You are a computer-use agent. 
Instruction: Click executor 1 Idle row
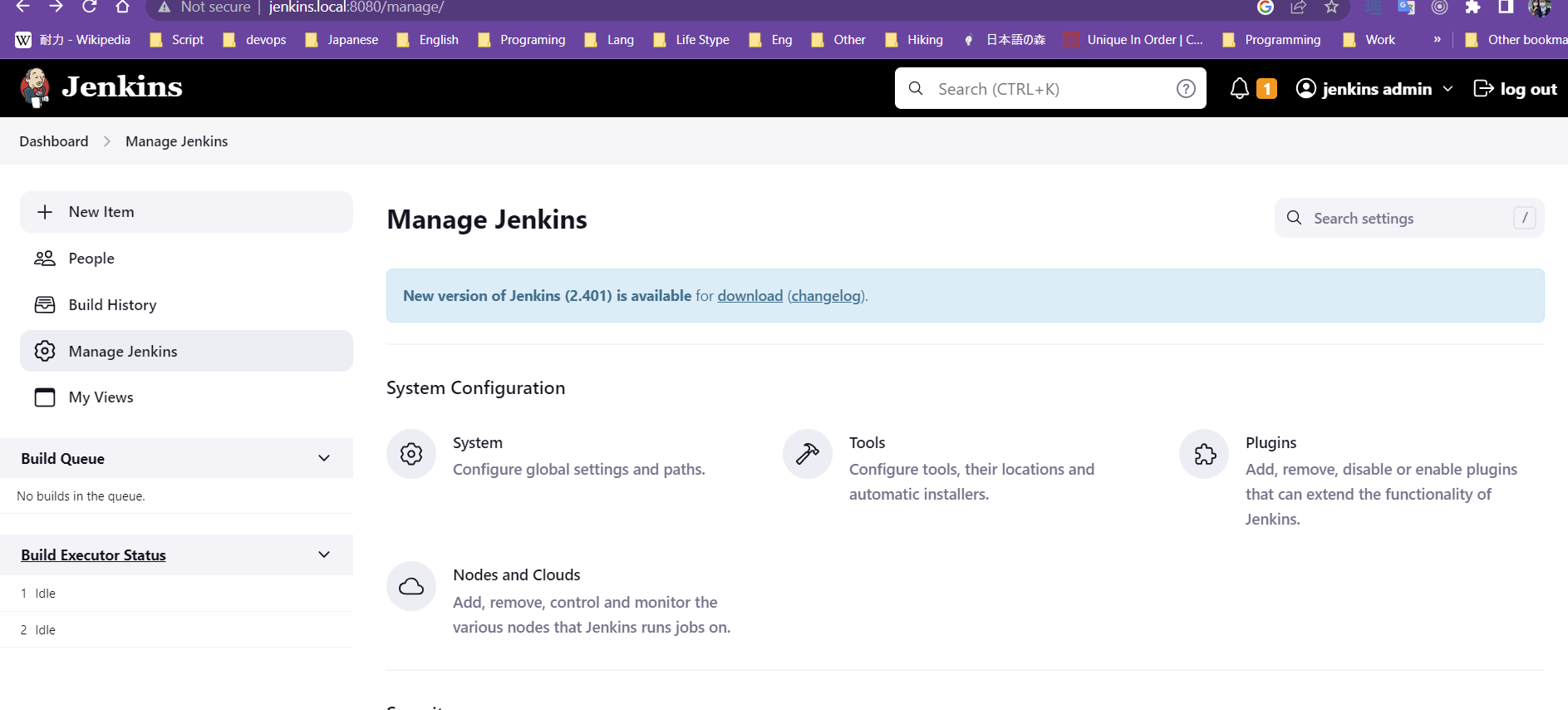[176, 593]
